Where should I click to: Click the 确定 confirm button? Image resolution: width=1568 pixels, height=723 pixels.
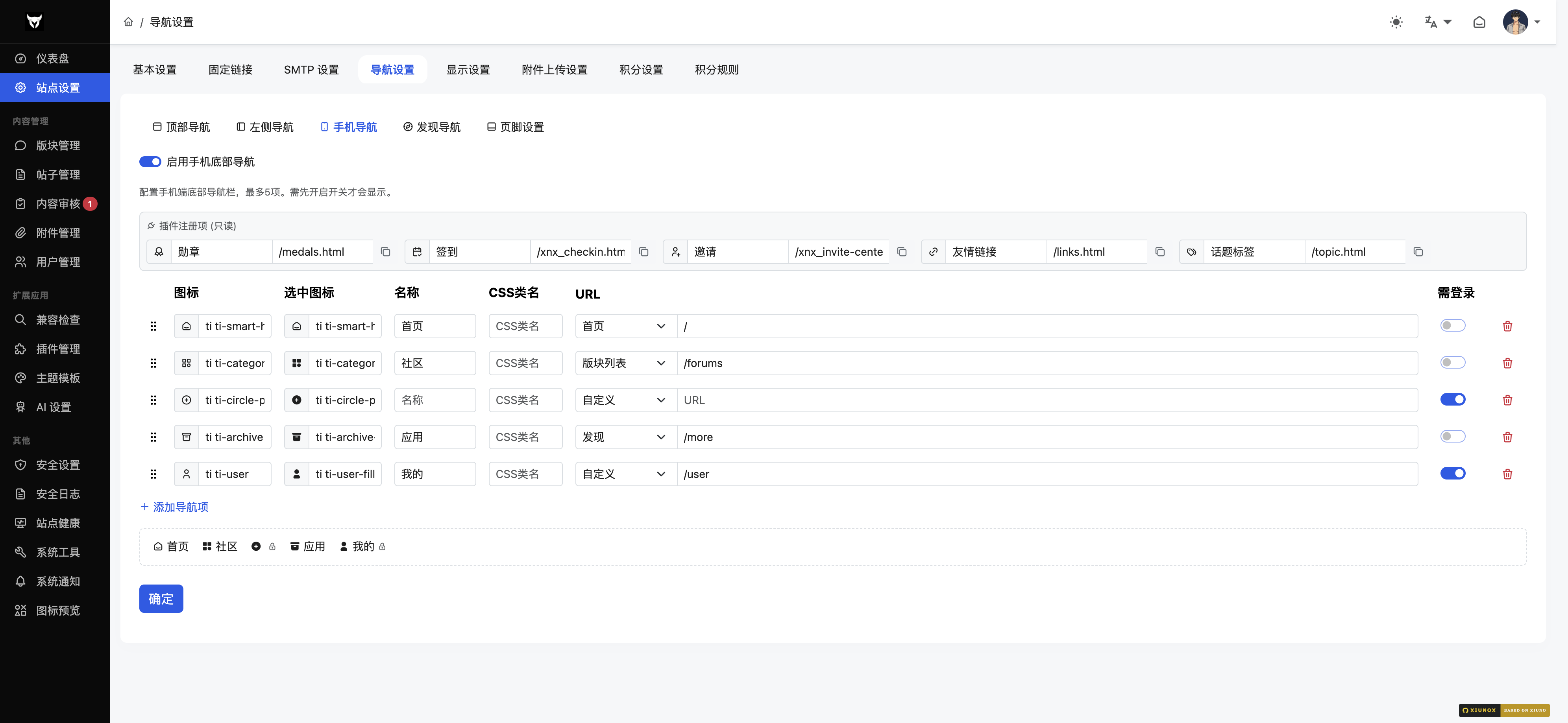[161, 599]
